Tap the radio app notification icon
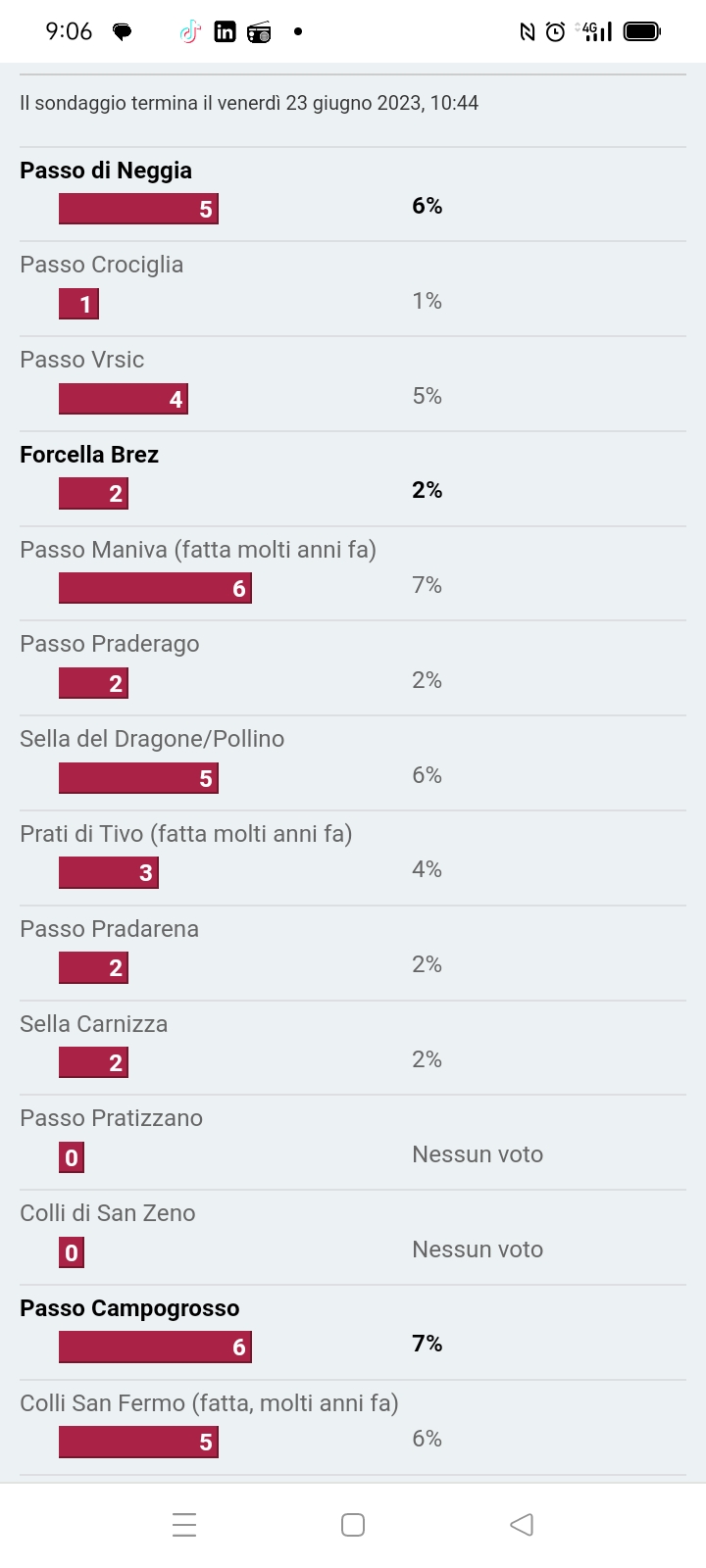Viewport: 706px width, 1568px height. (x=259, y=32)
